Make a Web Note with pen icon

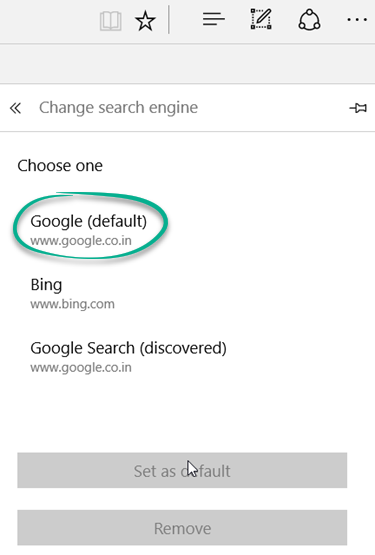coord(261,19)
